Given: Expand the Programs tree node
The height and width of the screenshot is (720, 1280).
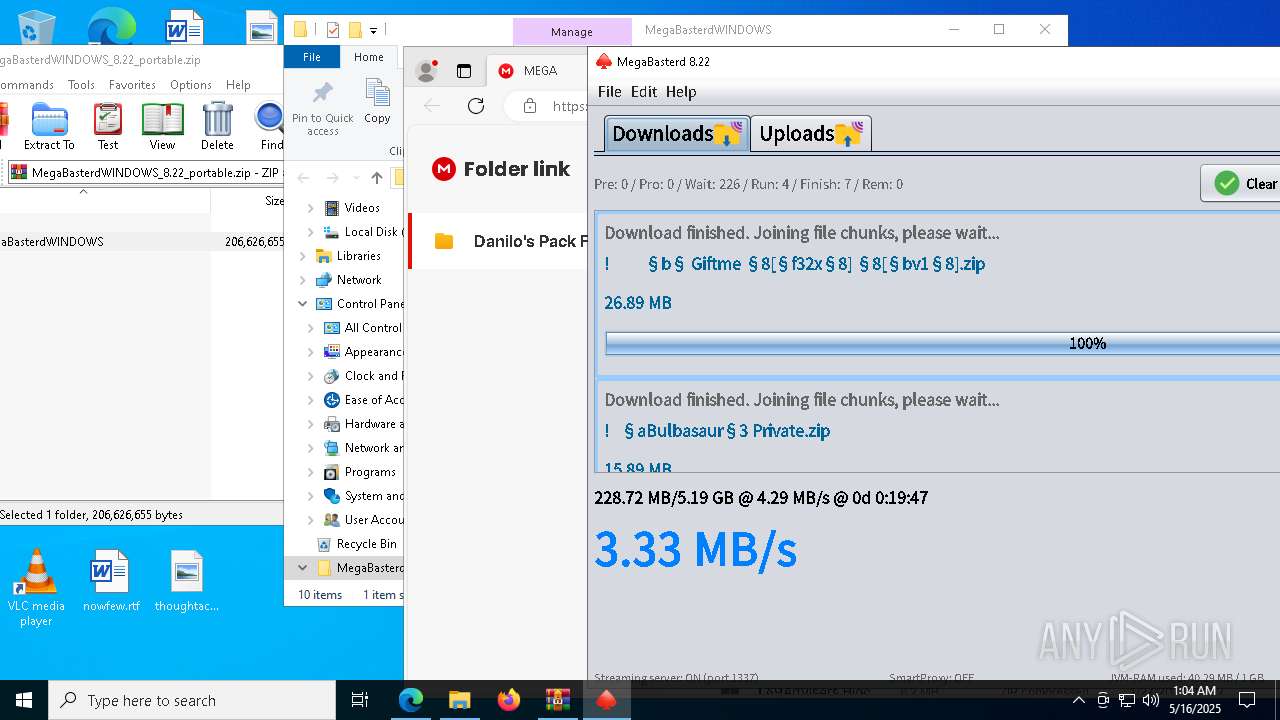Looking at the screenshot, I should (310, 472).
